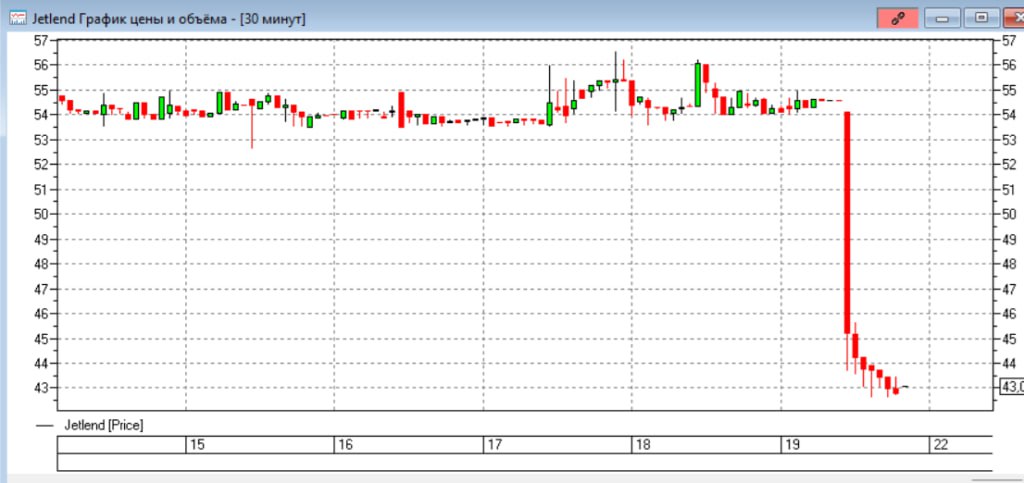Select the 'Jetlend [Price]' legend entry

104,426
